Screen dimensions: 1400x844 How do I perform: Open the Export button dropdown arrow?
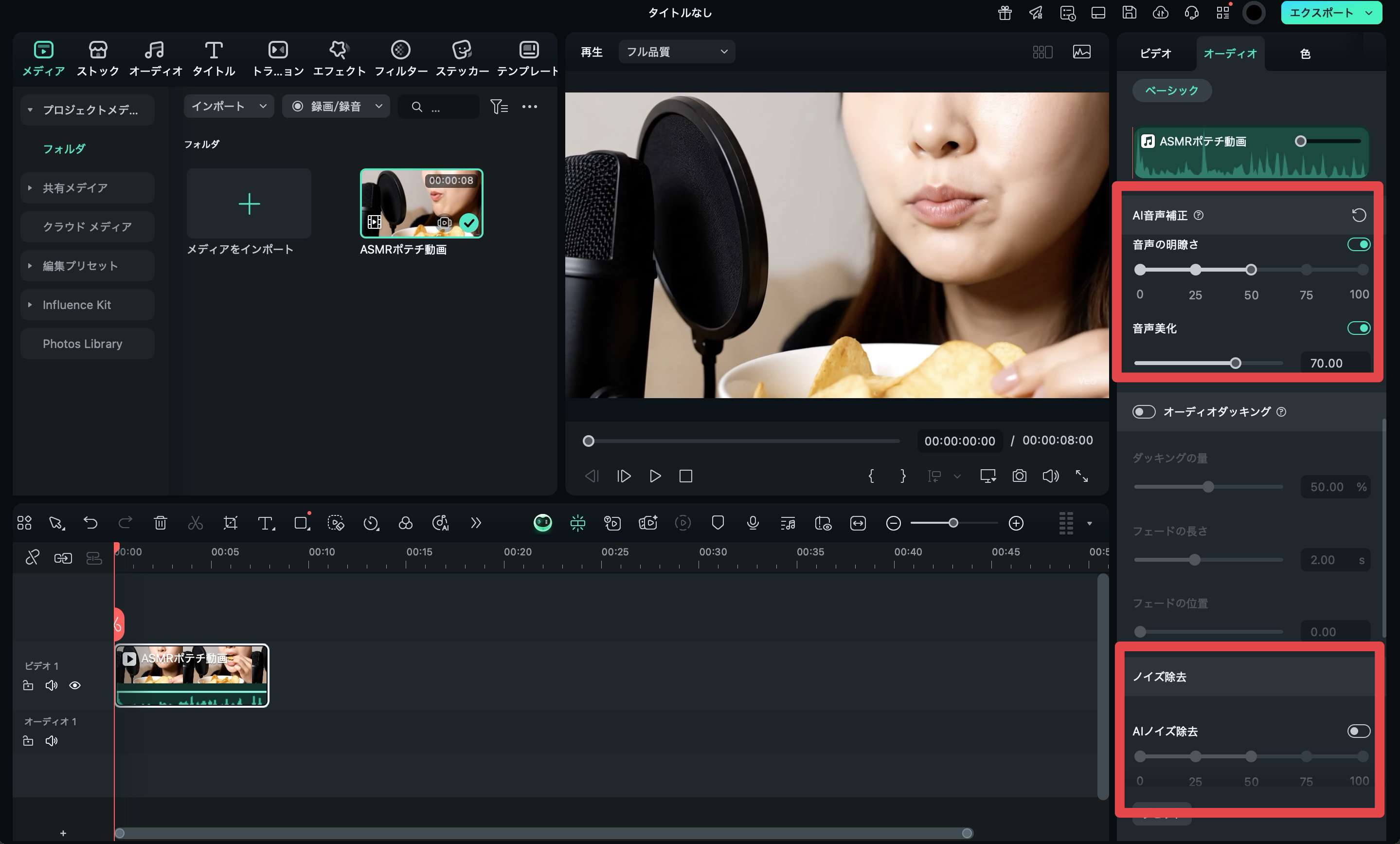(x=1369, y=13)
